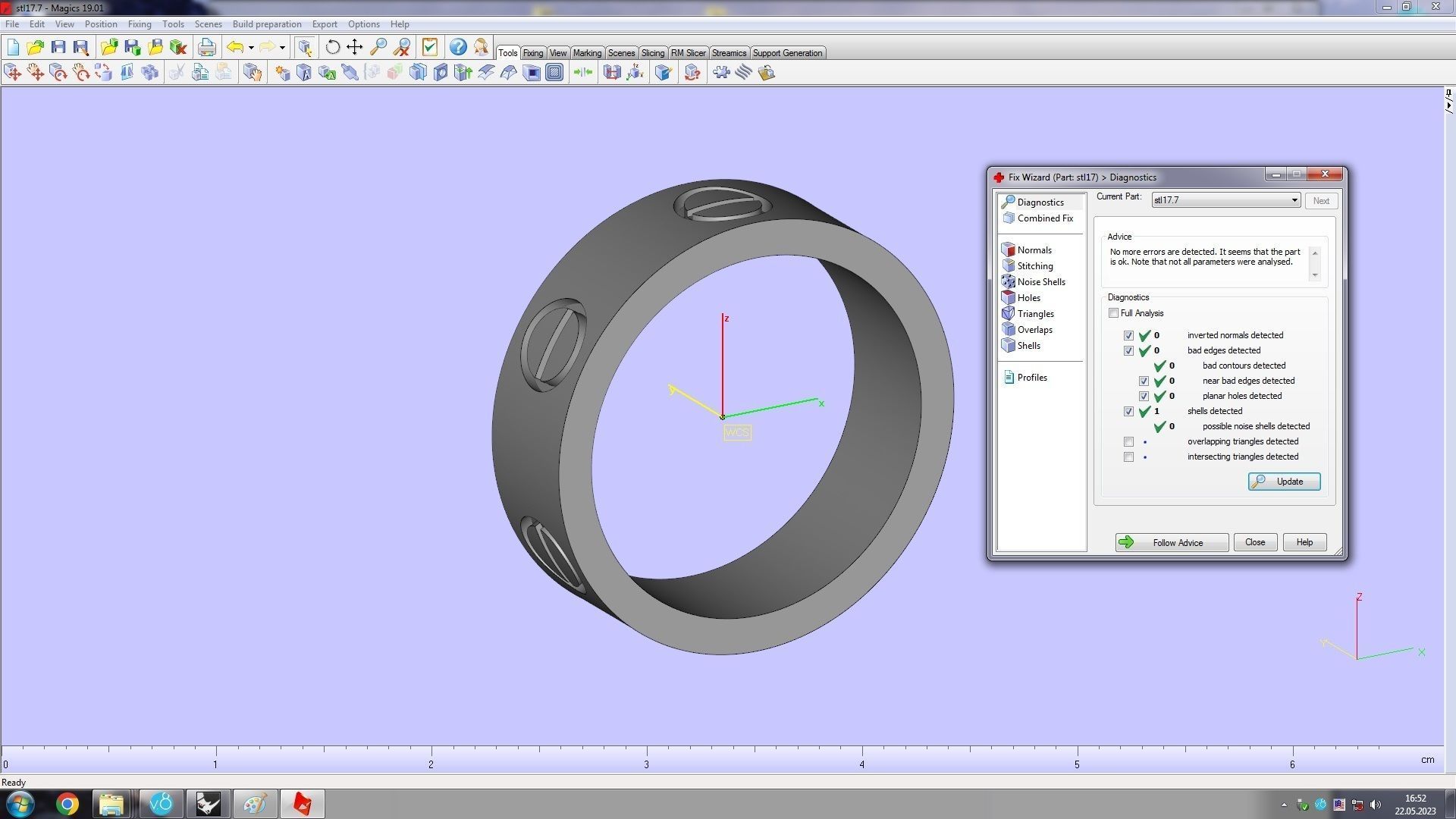Launch Google Chrome from the taskbar
This screenshot has height=819, width=1456.
[x=67, y=803]
